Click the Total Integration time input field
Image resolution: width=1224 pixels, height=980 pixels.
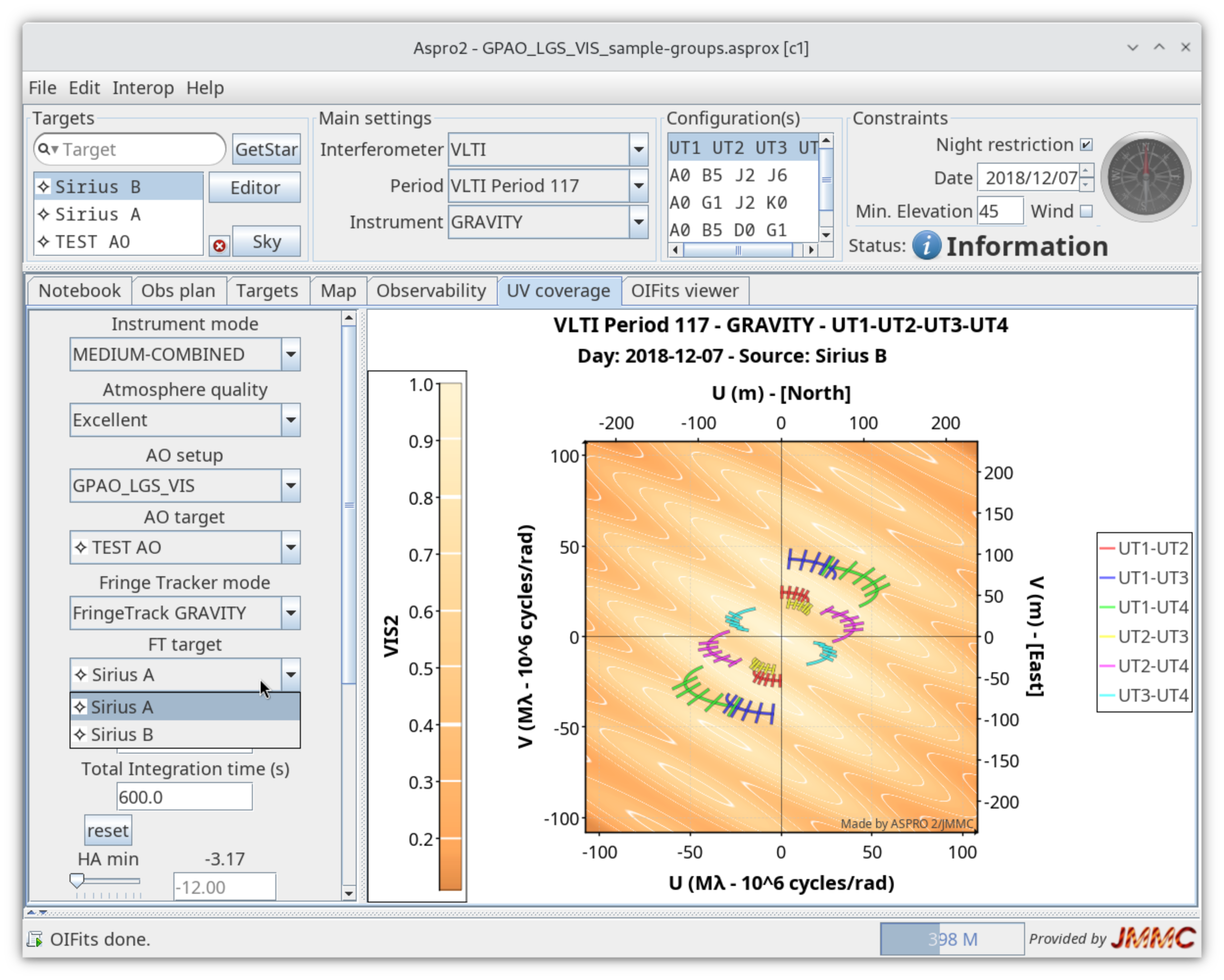click(x=185, y=797)
